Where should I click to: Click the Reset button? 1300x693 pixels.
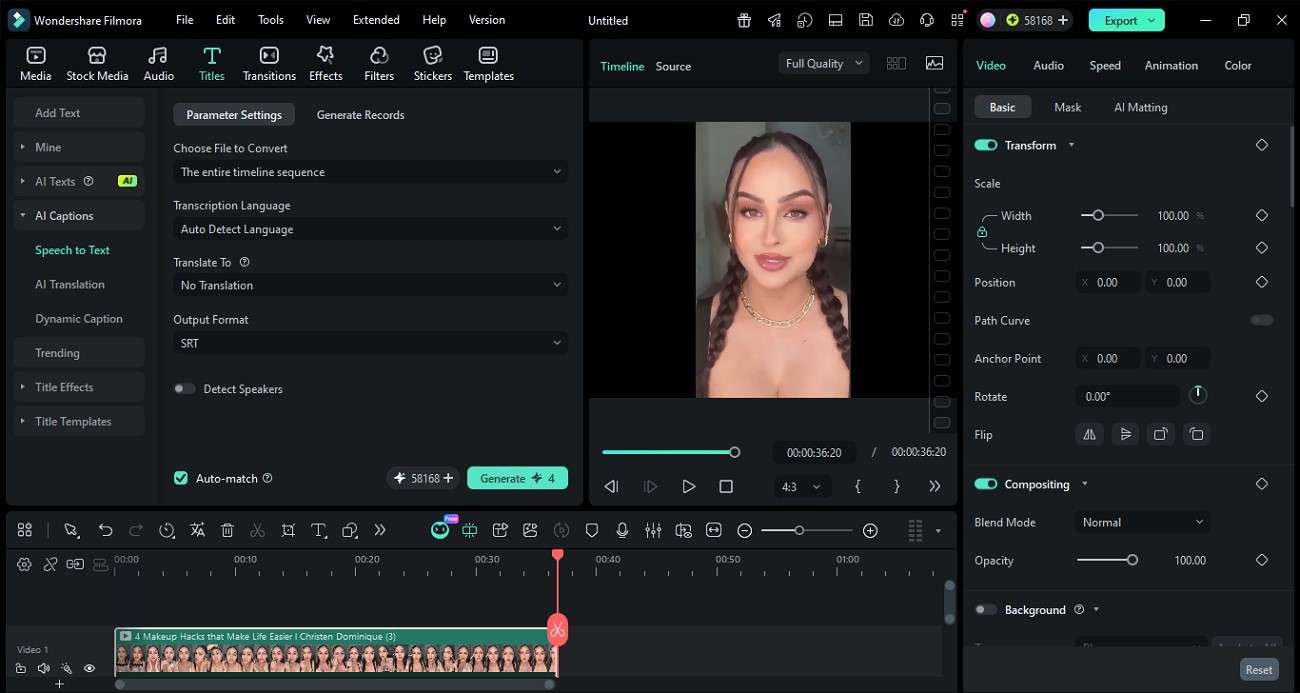click(x=1259, y=670)
